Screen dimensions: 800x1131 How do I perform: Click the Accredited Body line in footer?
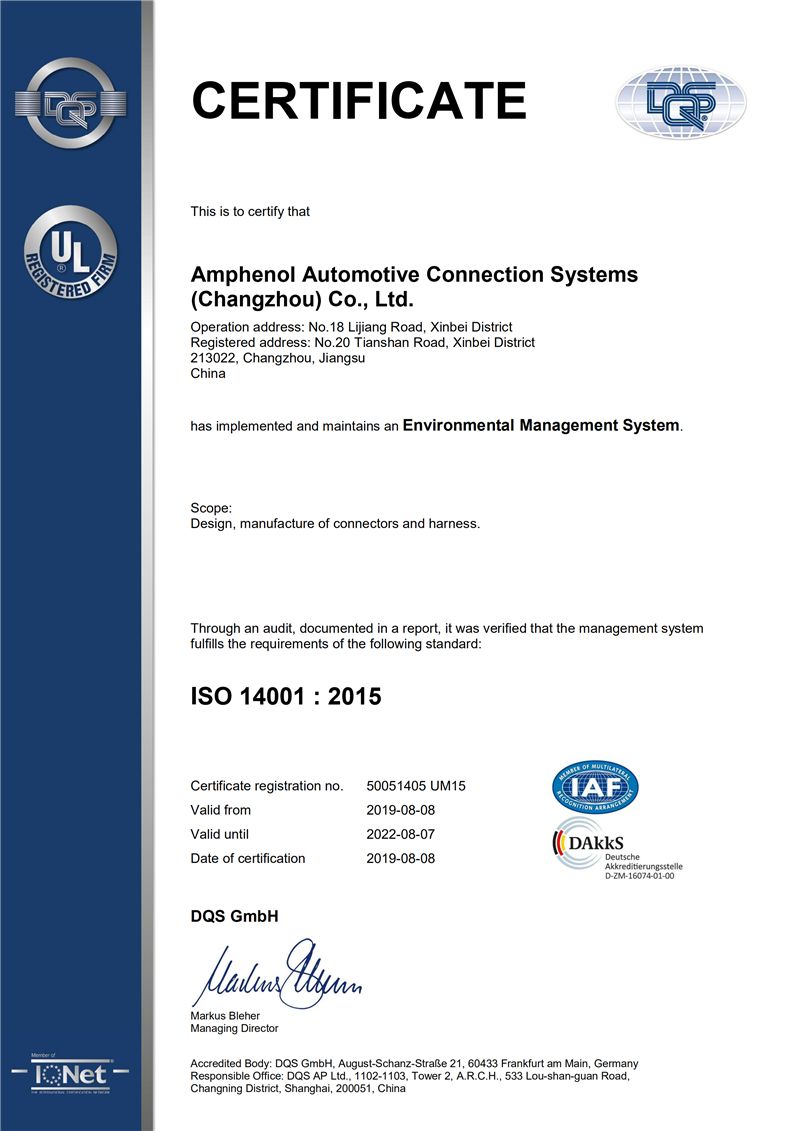click(414, 1063)
